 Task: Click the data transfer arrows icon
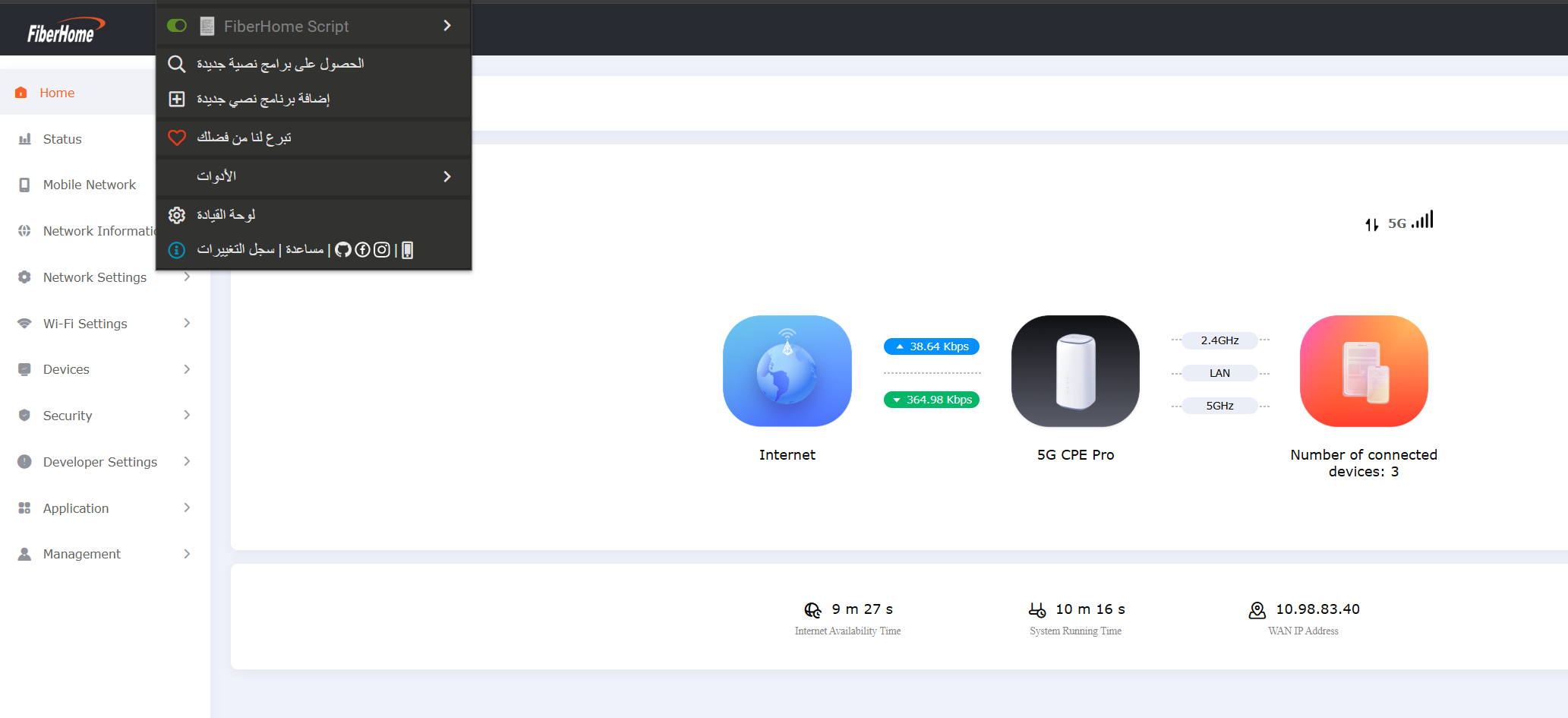tap(1371, 224)
